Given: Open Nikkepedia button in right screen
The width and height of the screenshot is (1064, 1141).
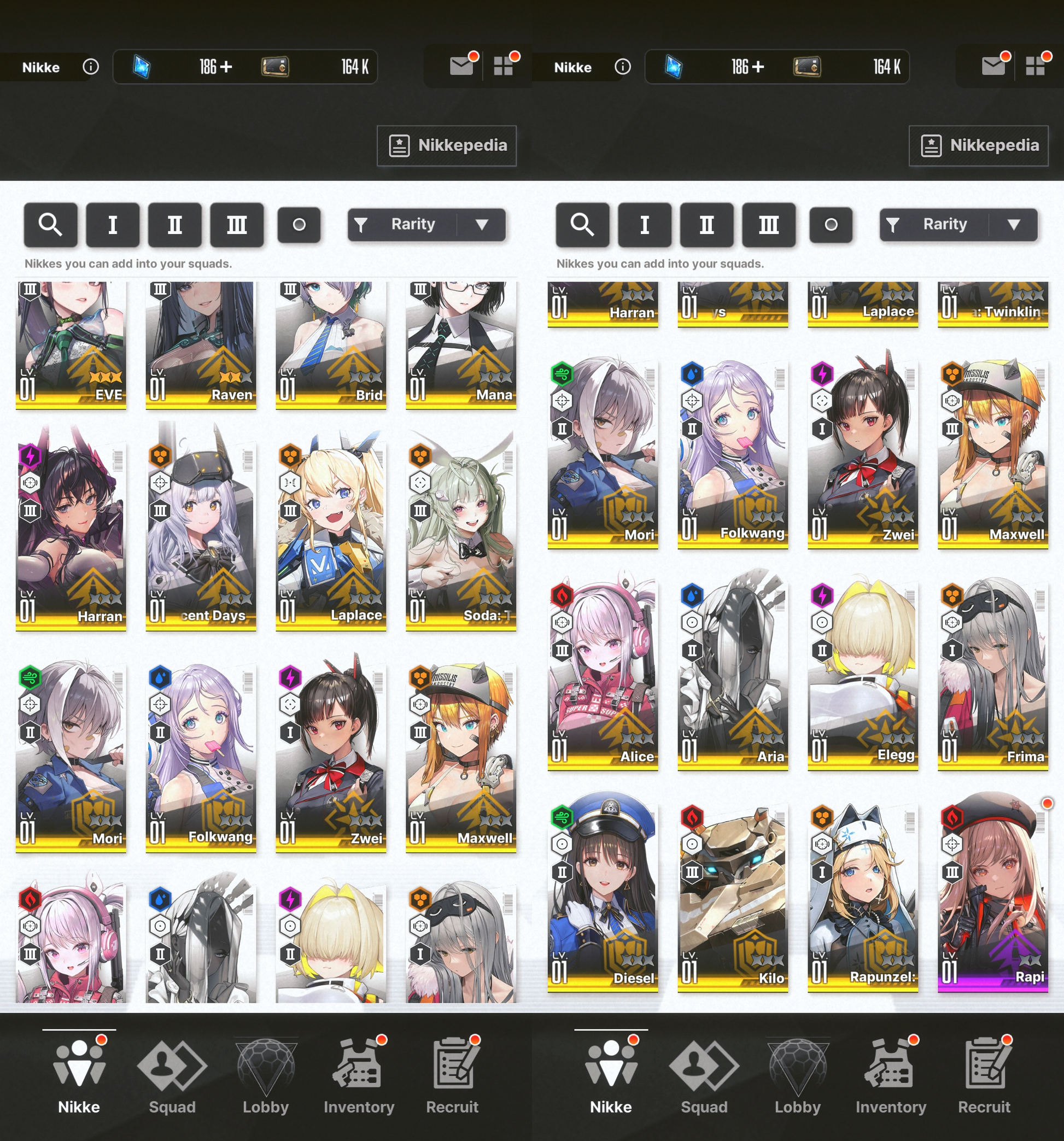Looking at the screenshot, I should coord(979,145).
